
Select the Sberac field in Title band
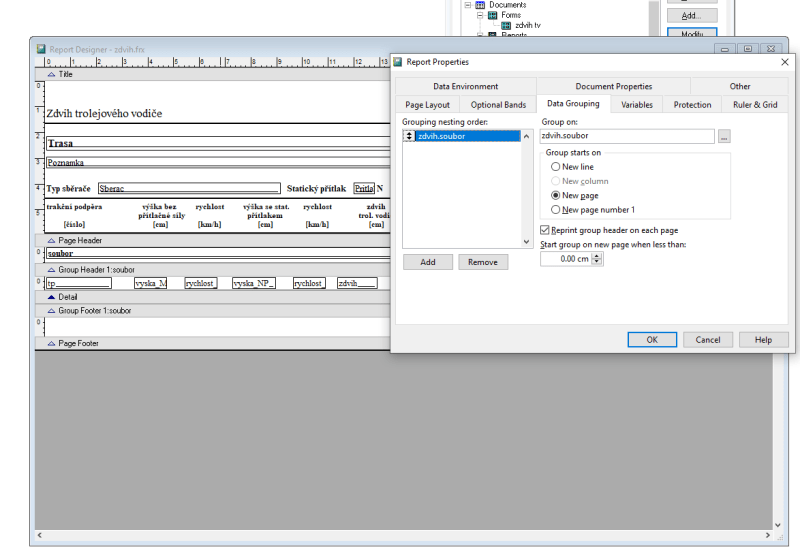point(189,189)
